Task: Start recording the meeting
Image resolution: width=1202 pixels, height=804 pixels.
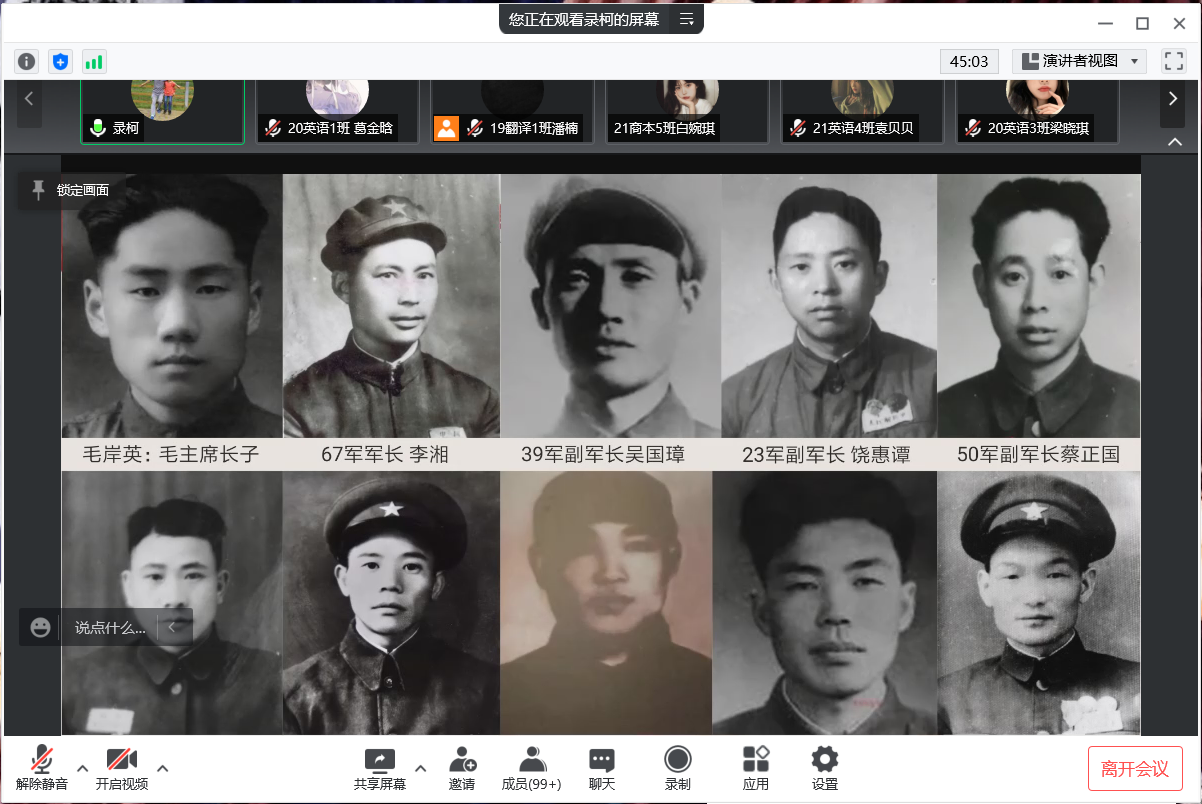Action: pos(677,768)
